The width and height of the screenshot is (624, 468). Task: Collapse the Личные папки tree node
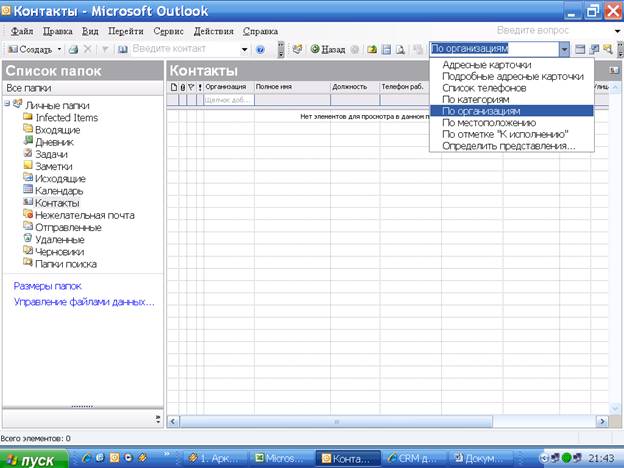coord(8,105)
